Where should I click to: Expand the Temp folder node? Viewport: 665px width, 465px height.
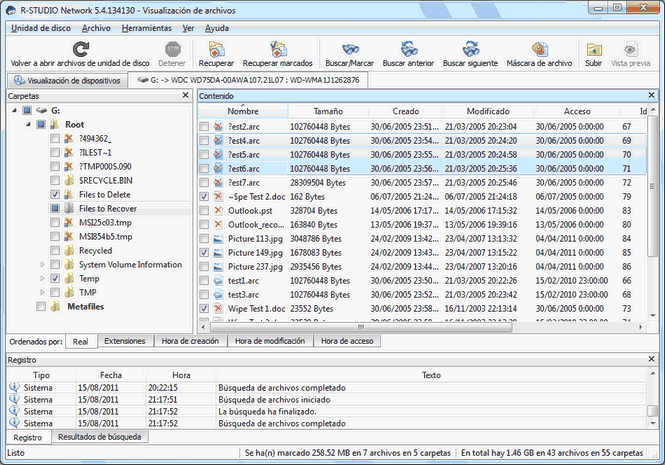42,279
